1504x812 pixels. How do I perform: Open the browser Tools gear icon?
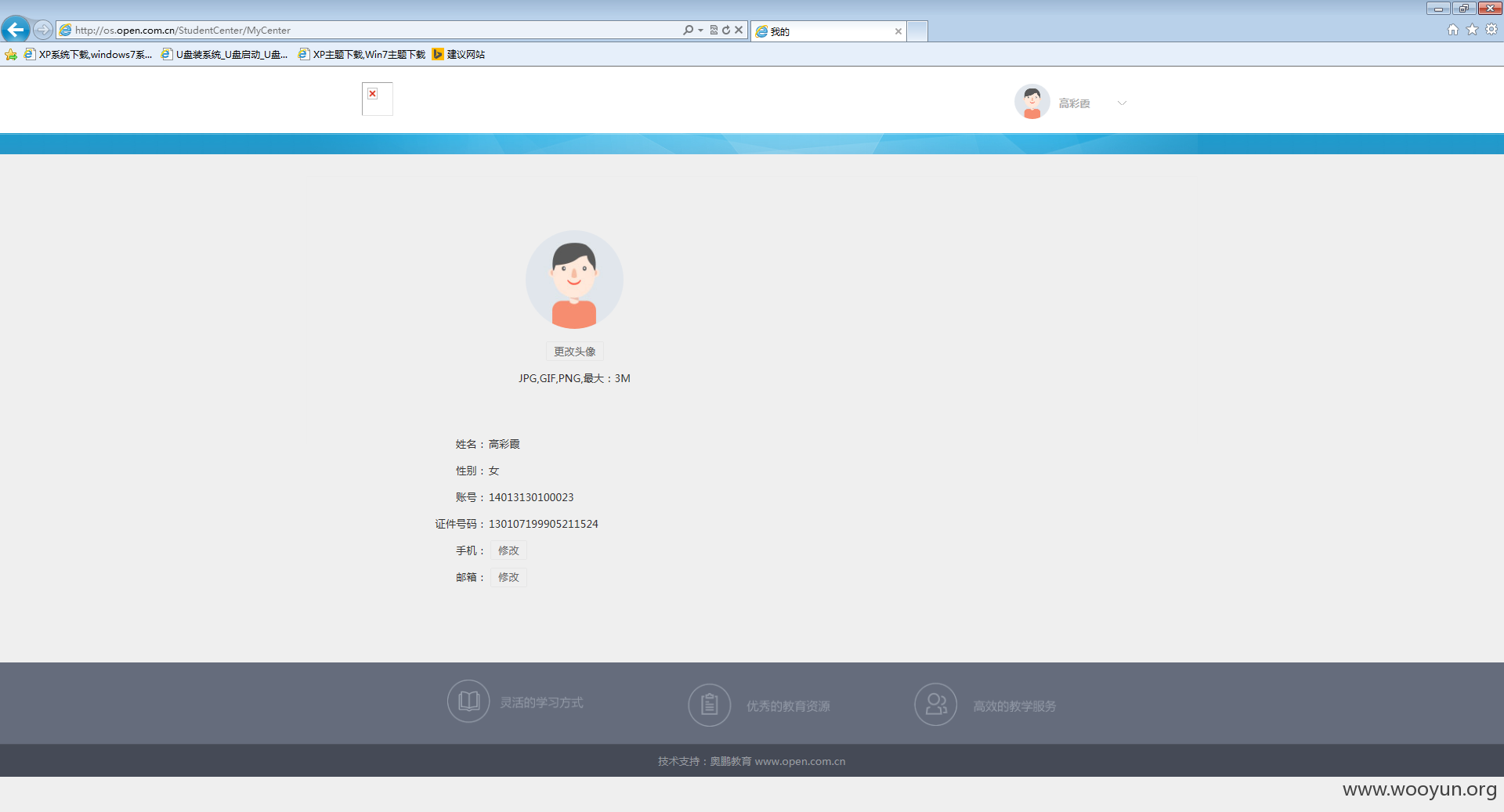1491,30
